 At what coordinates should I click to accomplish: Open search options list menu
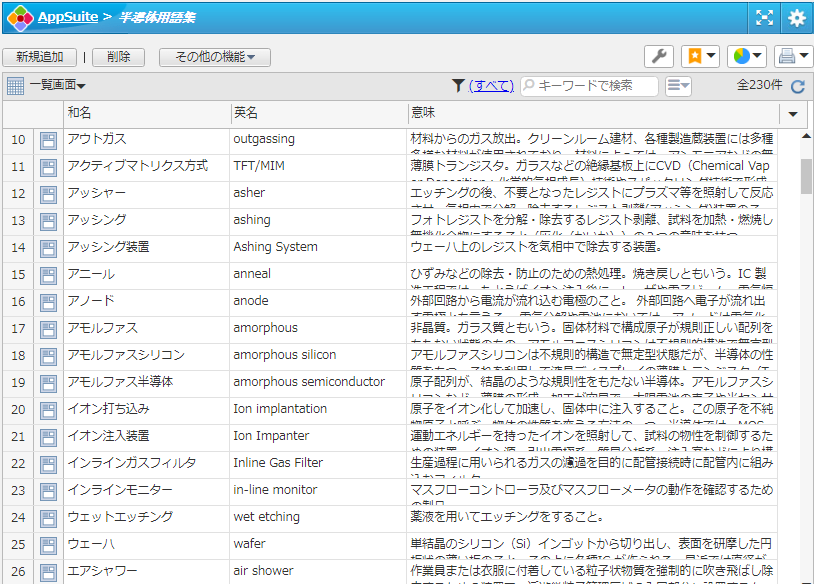(678, 87)
